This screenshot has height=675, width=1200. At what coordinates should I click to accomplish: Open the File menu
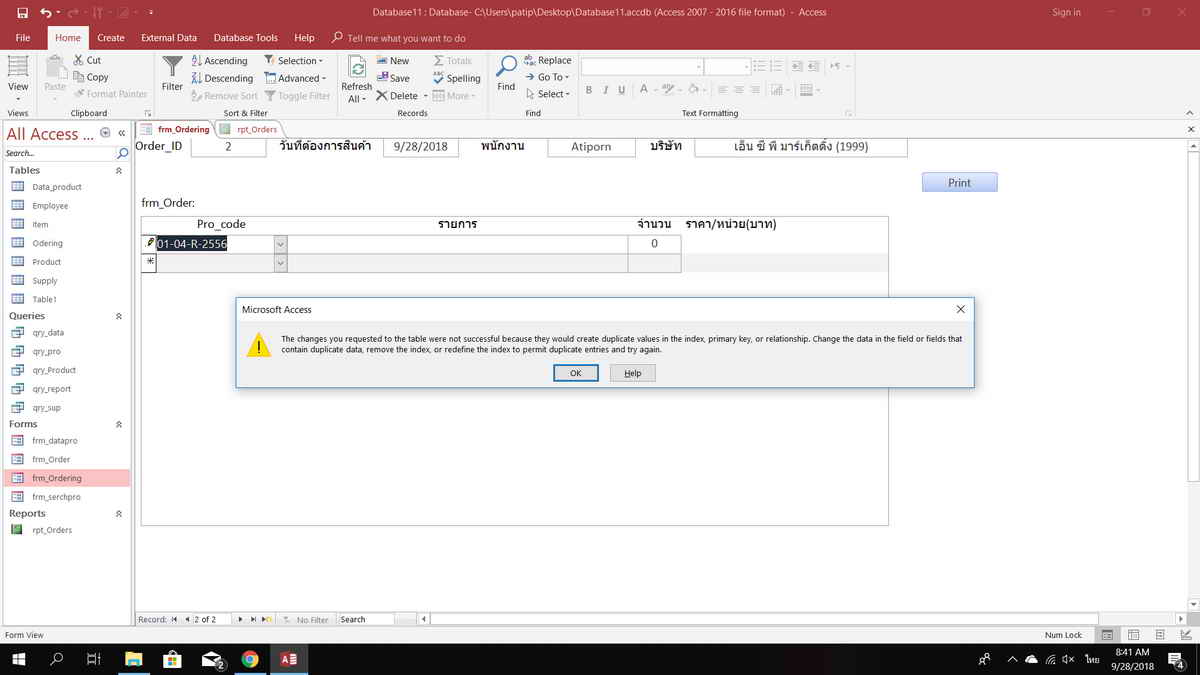coord(23,38)
